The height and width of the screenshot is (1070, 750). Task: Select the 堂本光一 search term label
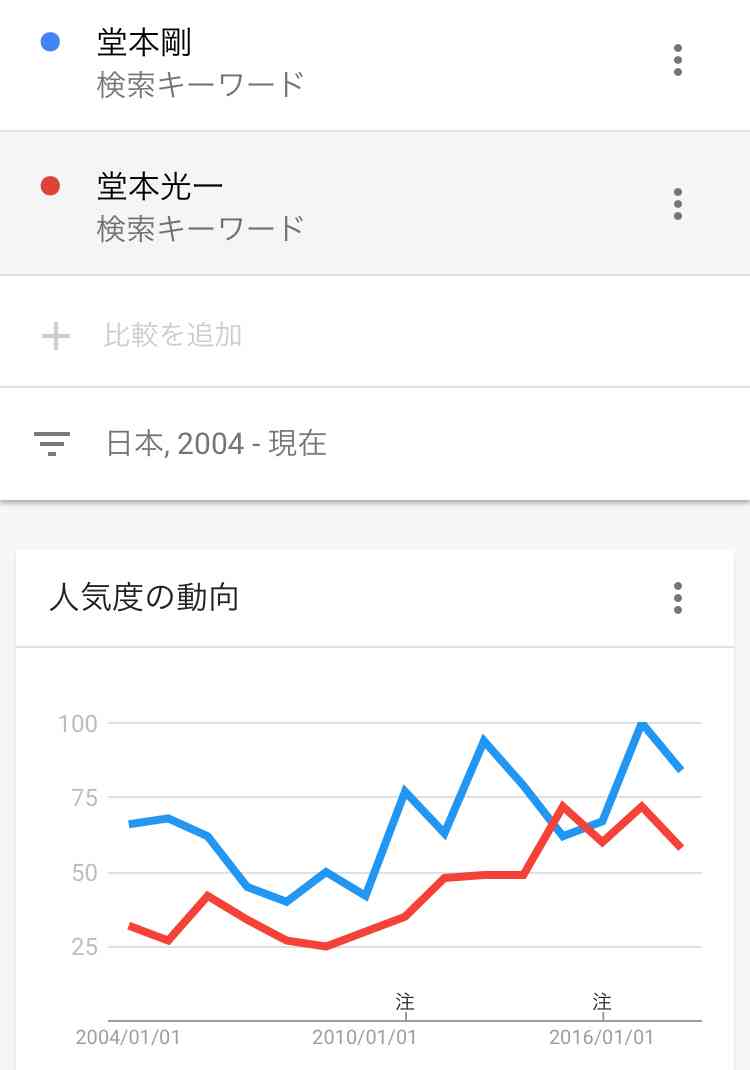click(160, 186)
